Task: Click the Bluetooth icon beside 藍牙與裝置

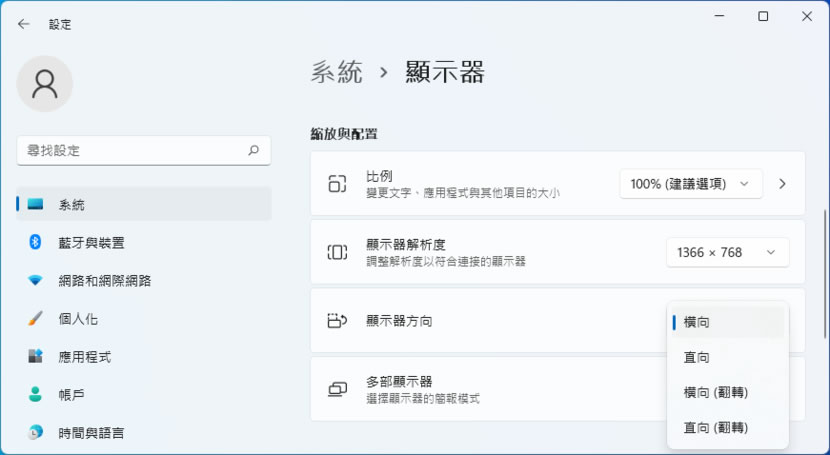Action: pyautogui.click(x=35, y=242)
